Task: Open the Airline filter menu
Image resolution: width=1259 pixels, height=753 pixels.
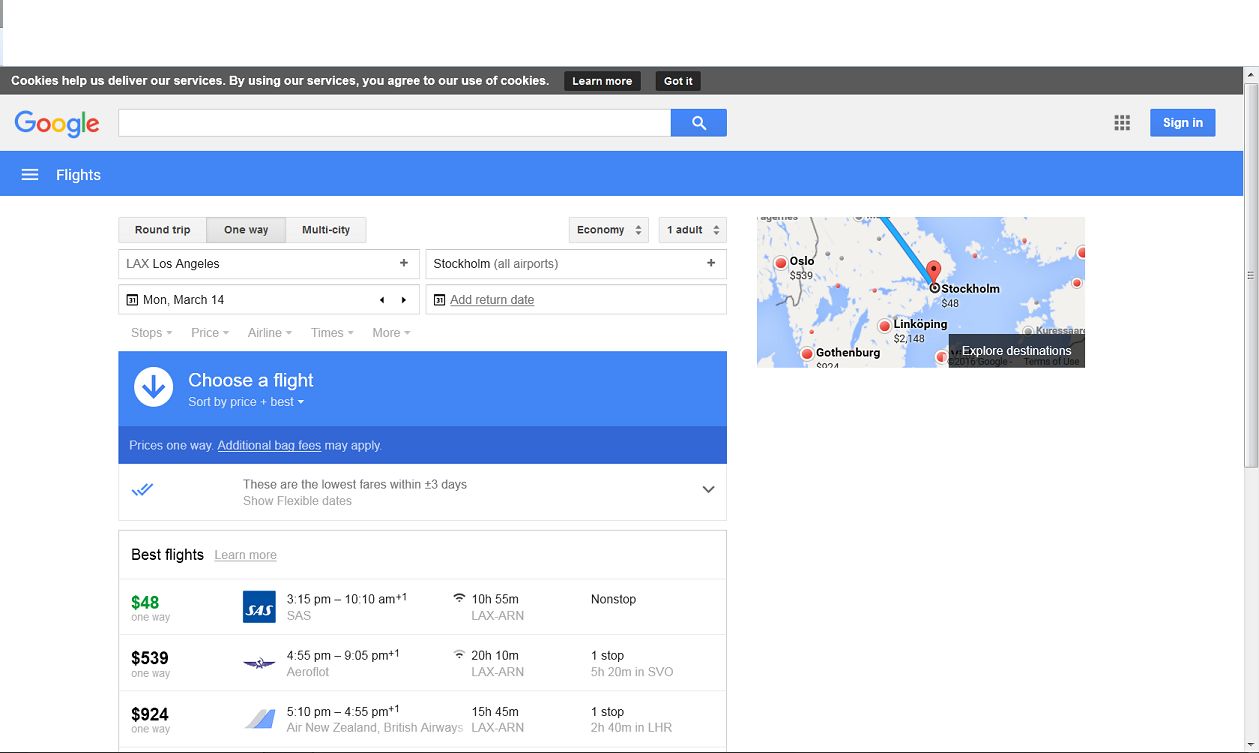Action: (x=269, y=333)
